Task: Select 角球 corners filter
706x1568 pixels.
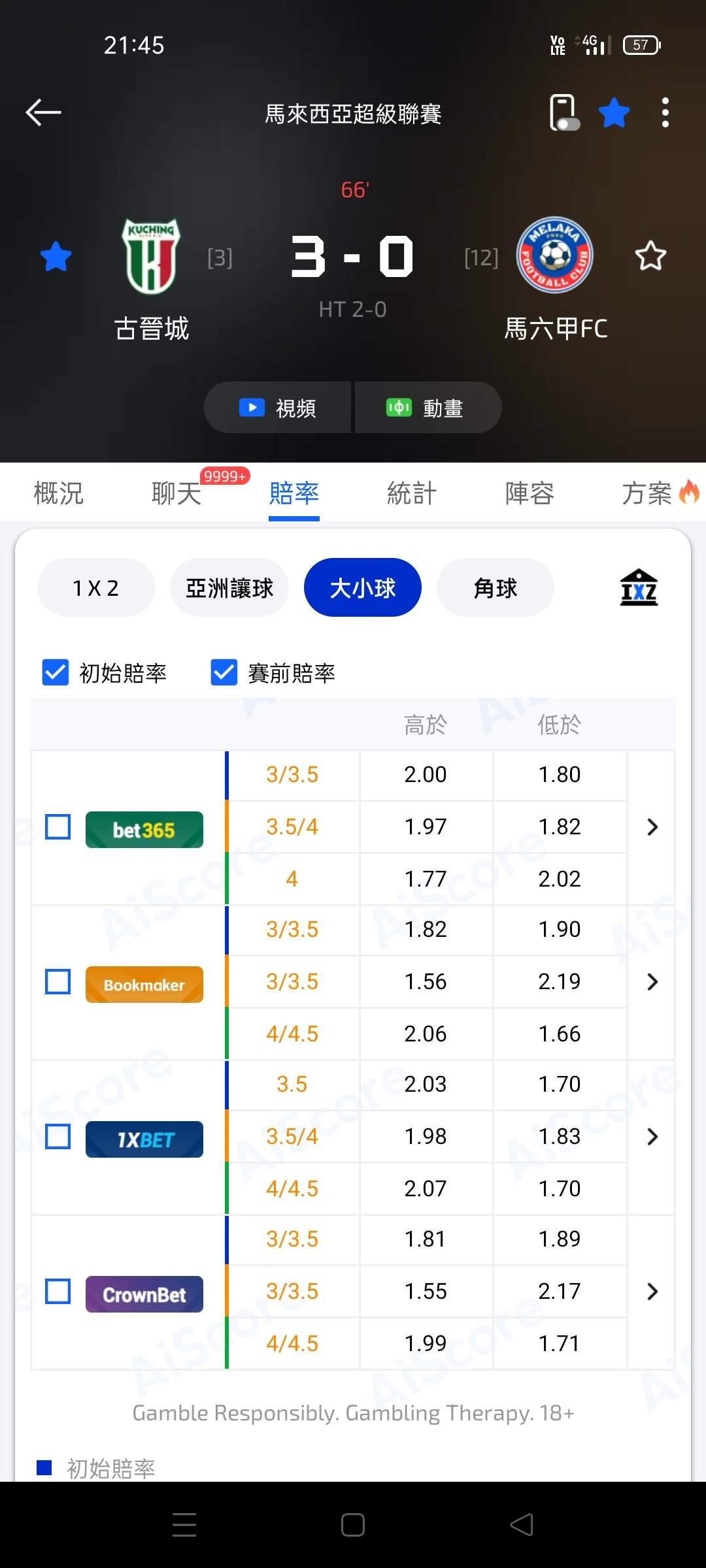Action: click(496, 587)
